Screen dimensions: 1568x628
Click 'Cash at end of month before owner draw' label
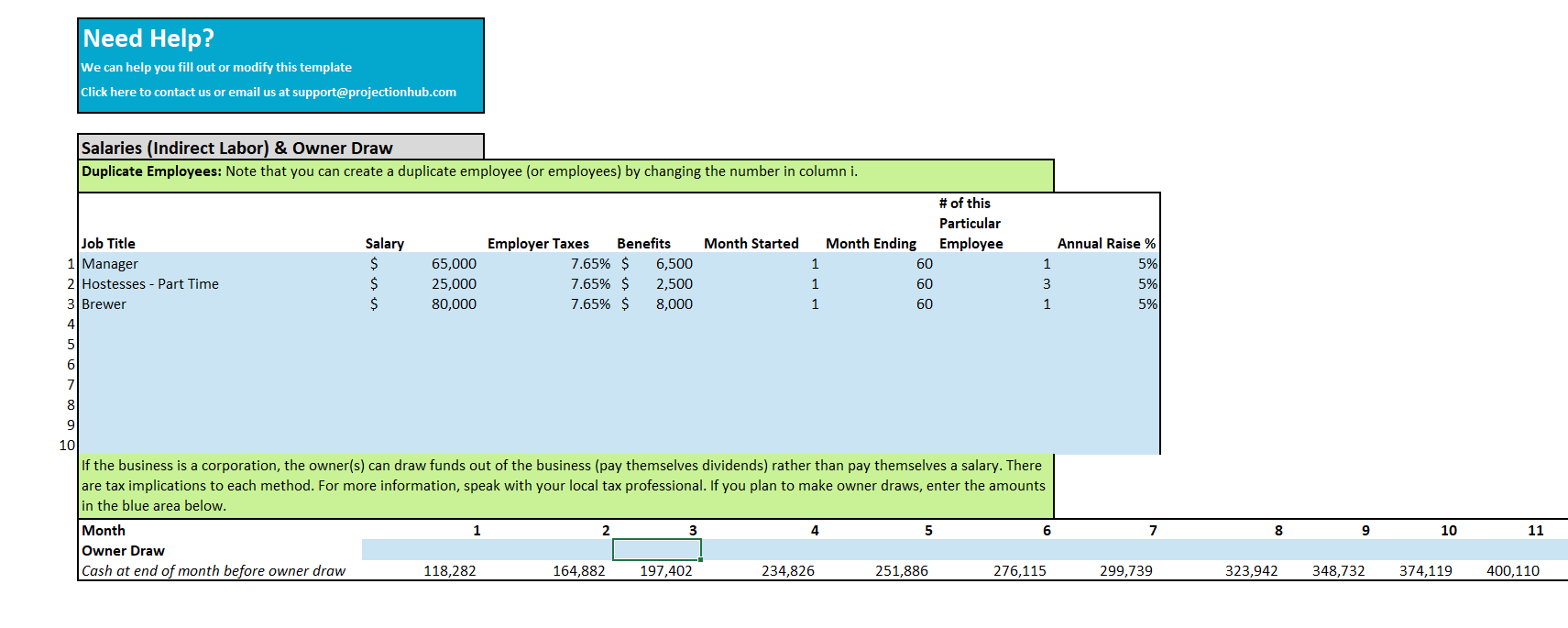(x=214, y=571)
